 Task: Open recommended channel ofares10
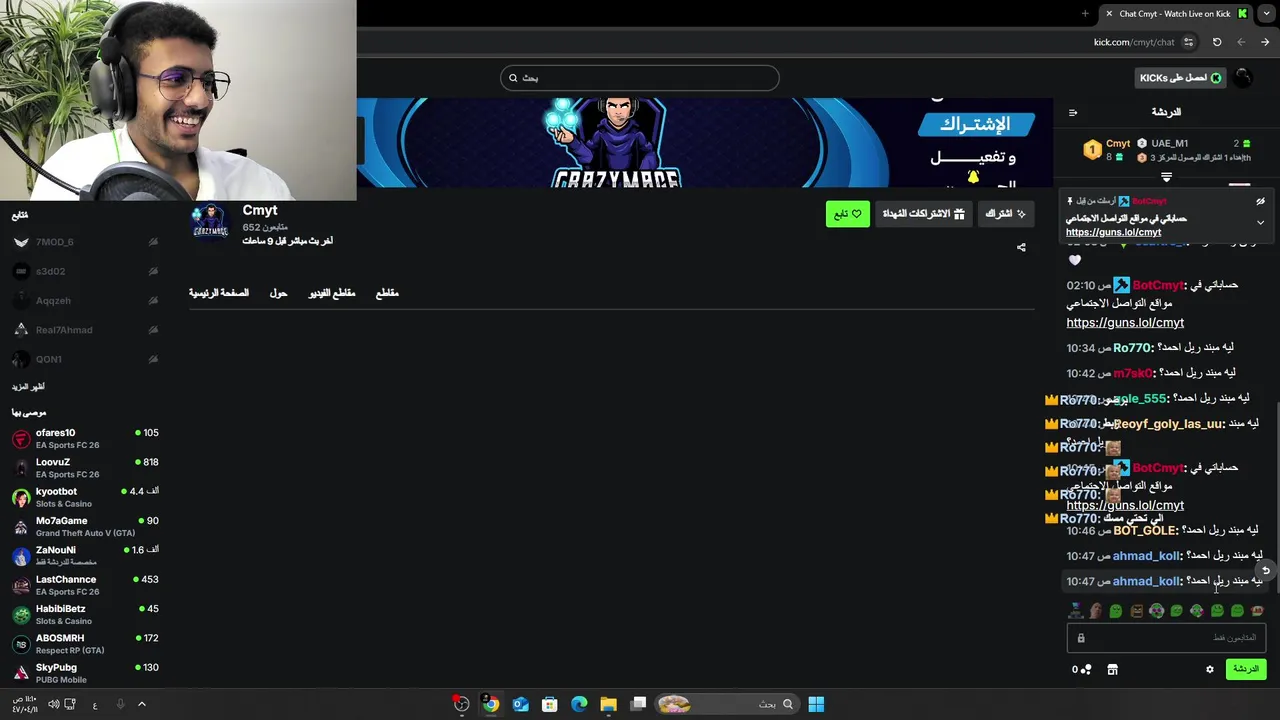tap(85, 438)
